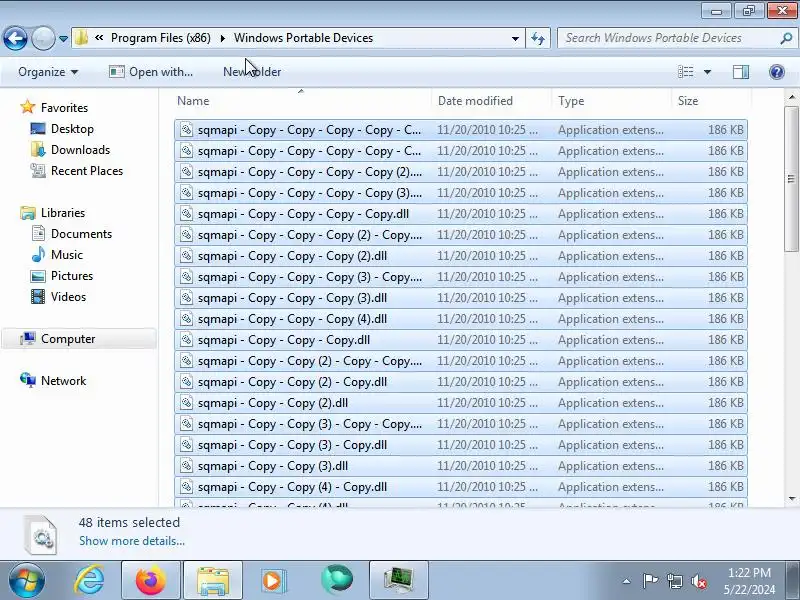Image resolution: width=800 pixels, height=600 pixels.
Task: Click the Network globe icon
Action: (x=28, y=380)
